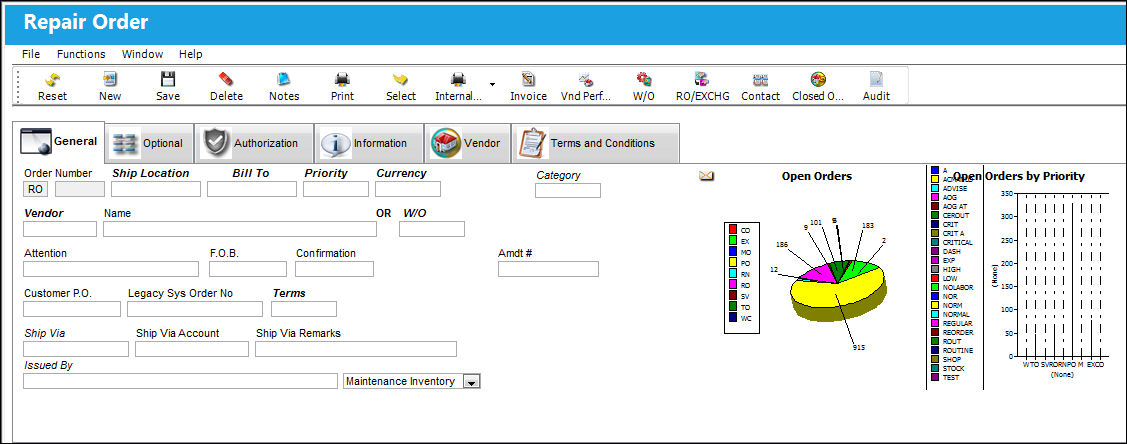Image resolution: width=1127 pixels, height=444 pixels.
Task: Click the Ship Via input field
Action: tap(76, 349)
